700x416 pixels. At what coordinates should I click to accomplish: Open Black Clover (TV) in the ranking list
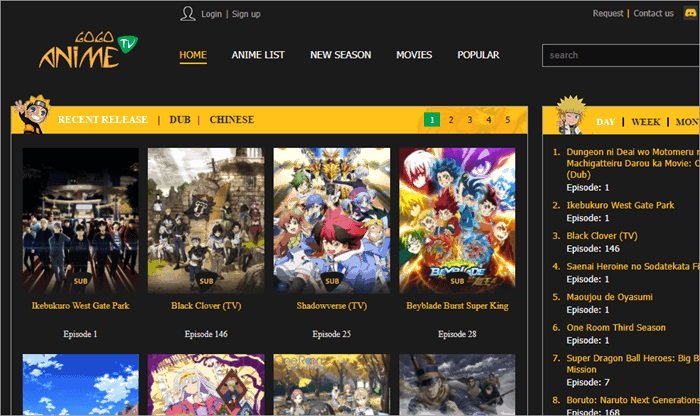point(602,236)
